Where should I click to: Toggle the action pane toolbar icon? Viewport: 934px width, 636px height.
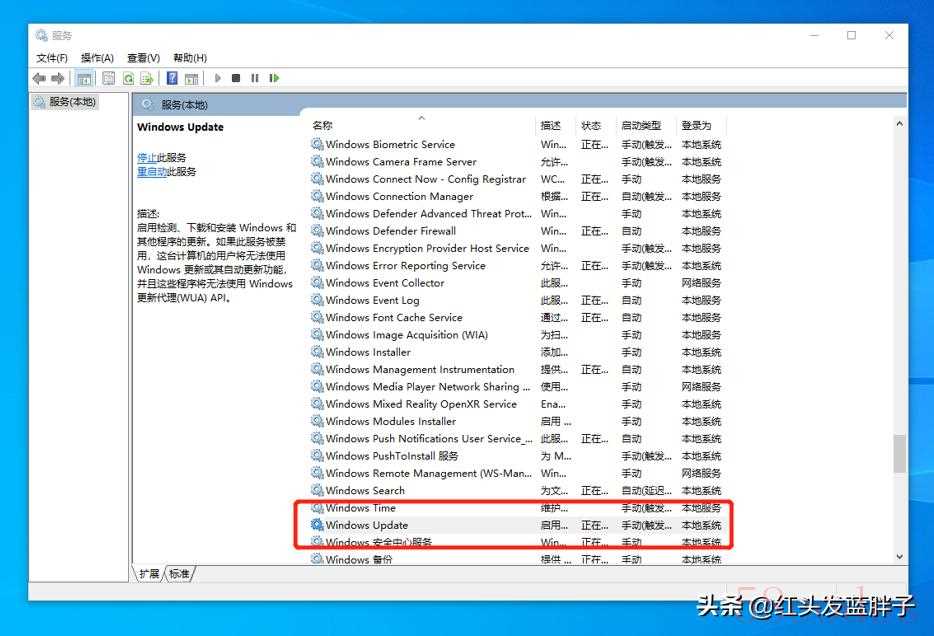[191, 78]
